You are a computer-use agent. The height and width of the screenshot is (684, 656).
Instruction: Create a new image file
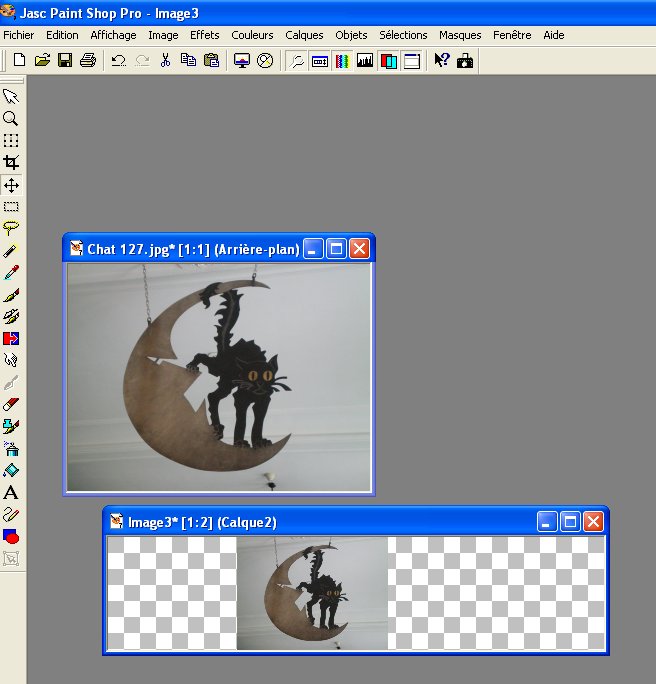[x=20, y=60]
